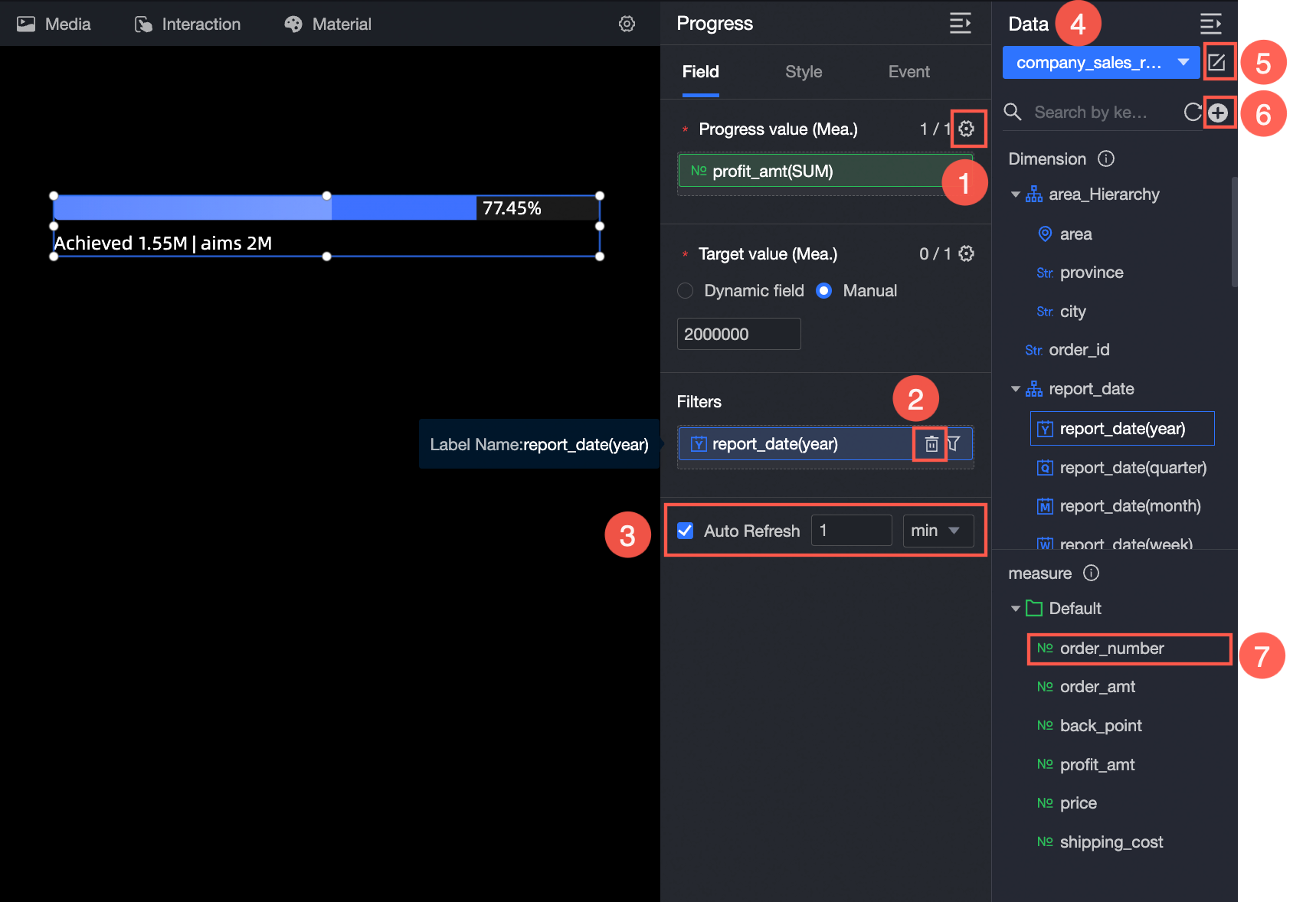Select the area_Hierarchy hierarchy icon
The image size is (1316, 902).
click(1034, 194)
